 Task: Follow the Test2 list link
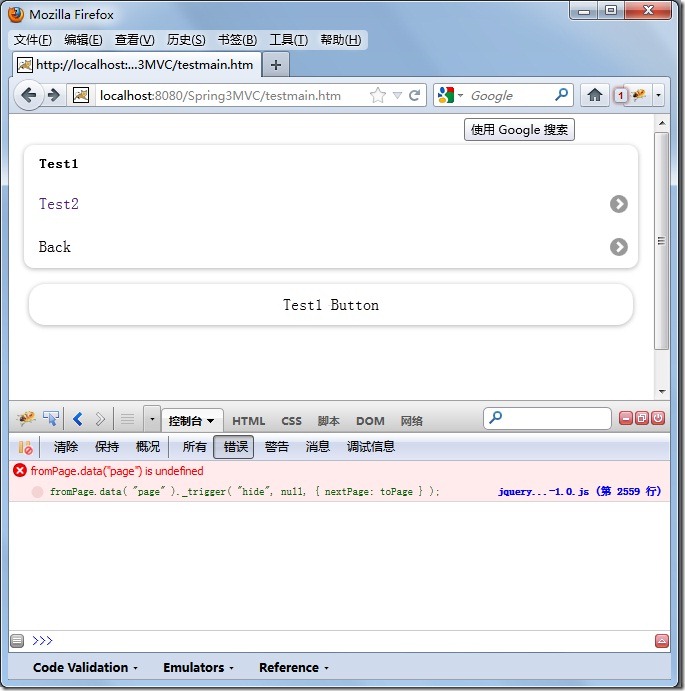click(59, 204)
